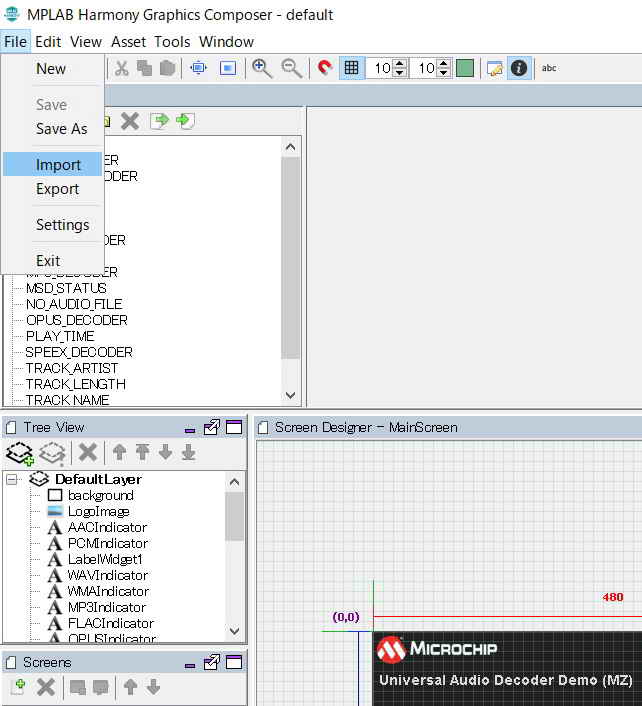This screenshot has width=642, height=706.
Task: Click the delete X icon in Tree View
Action: click(x=88, y=452)
